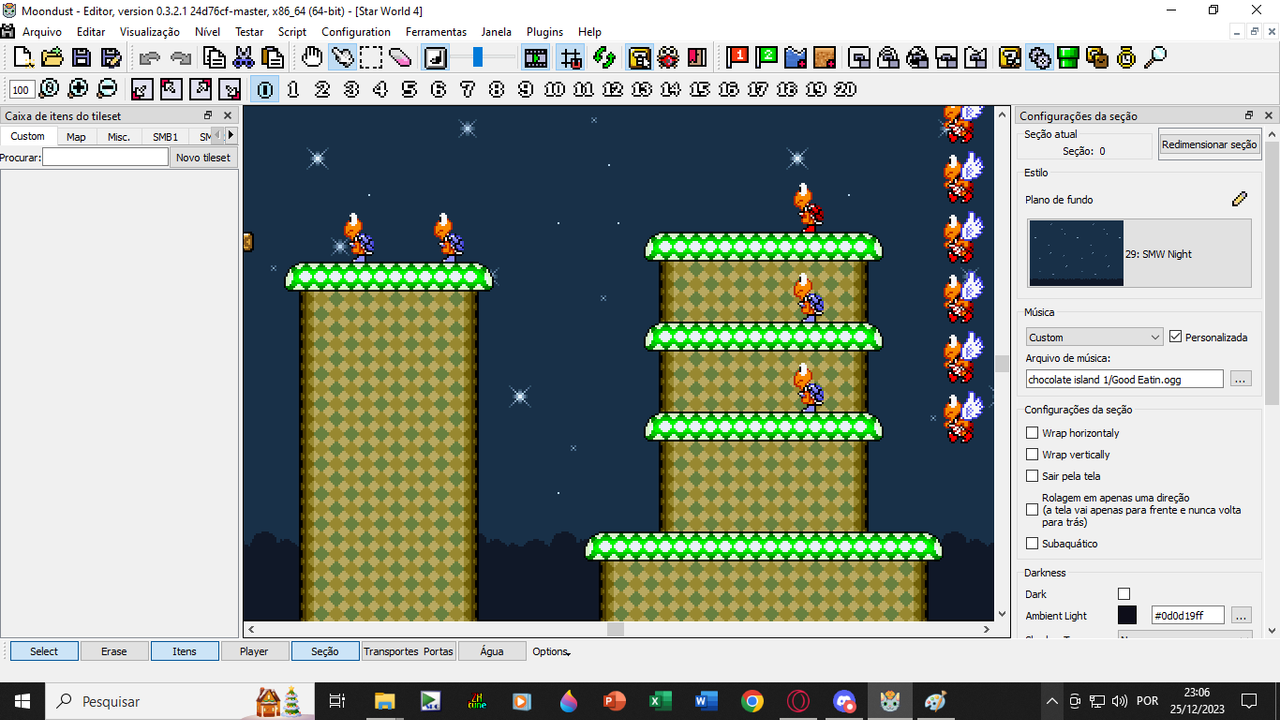Viewport: 1280px width, 720px height.
Task: Switch to the SMB1 tileset tab
Action: click(x=165, y=137)
